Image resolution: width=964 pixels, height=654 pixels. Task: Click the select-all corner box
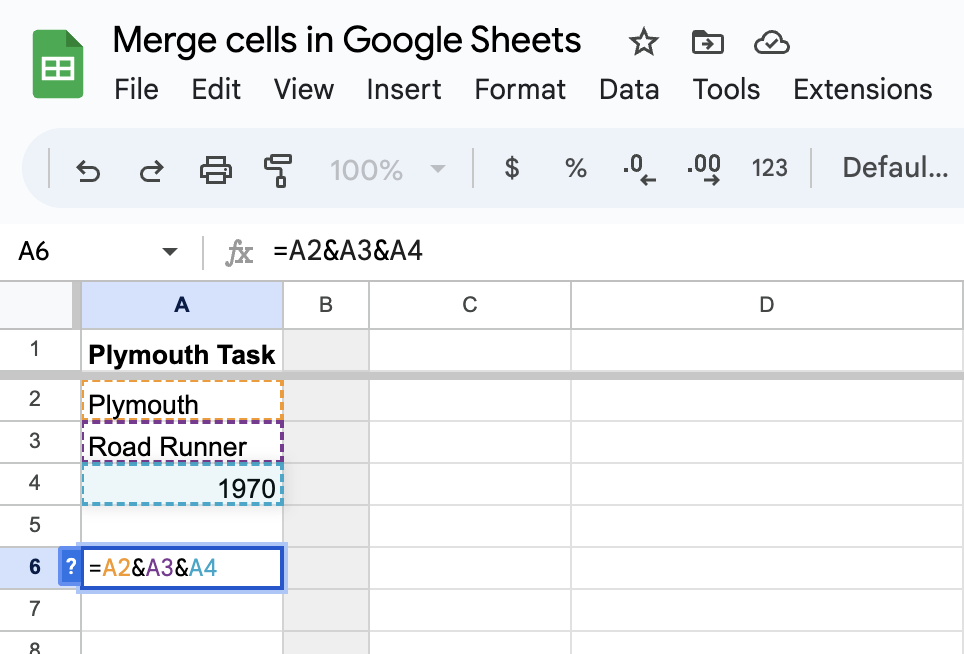coord(36,305)
